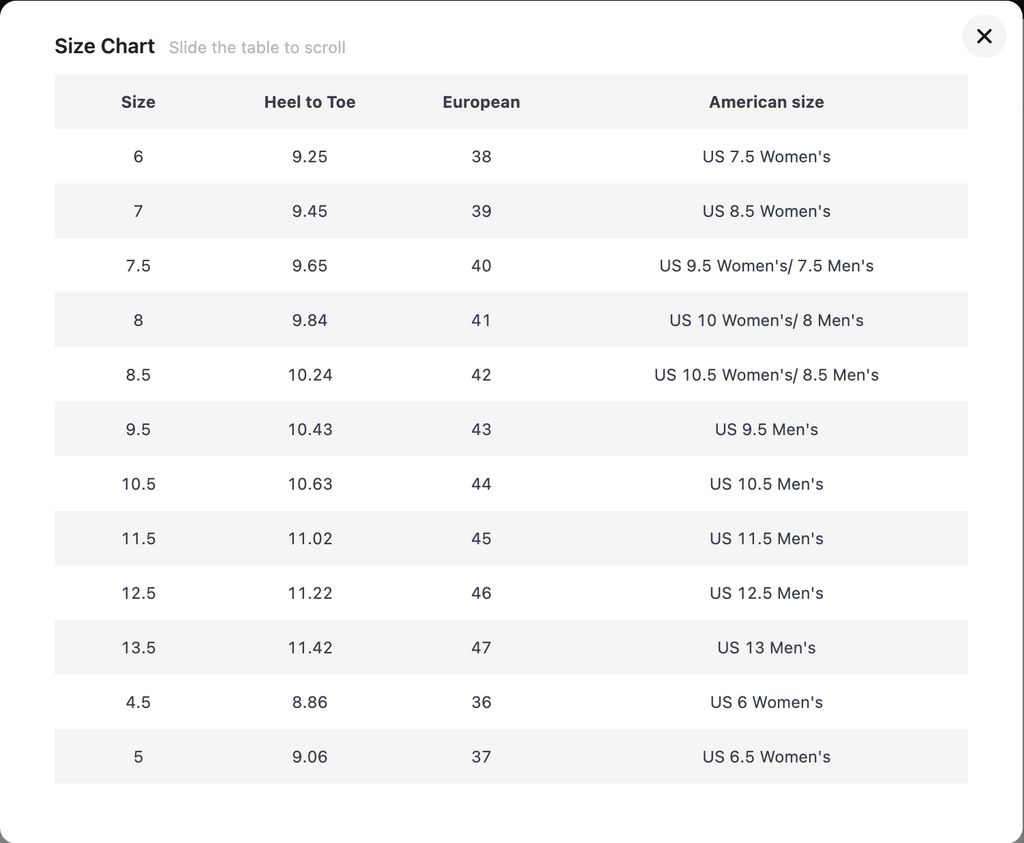Click the American size column header

point(766,102)
